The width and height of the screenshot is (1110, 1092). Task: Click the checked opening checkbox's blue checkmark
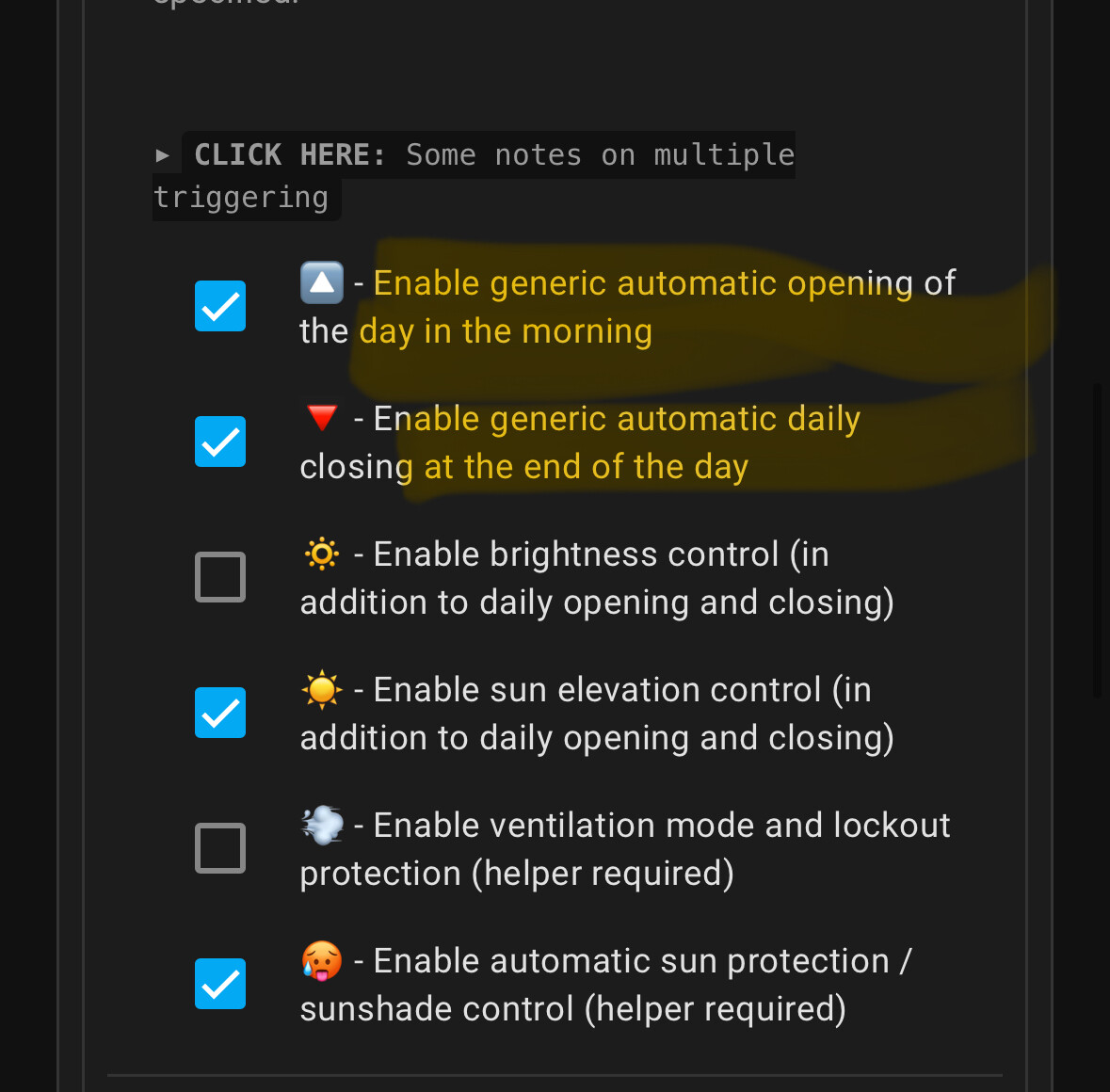point(219,305)
